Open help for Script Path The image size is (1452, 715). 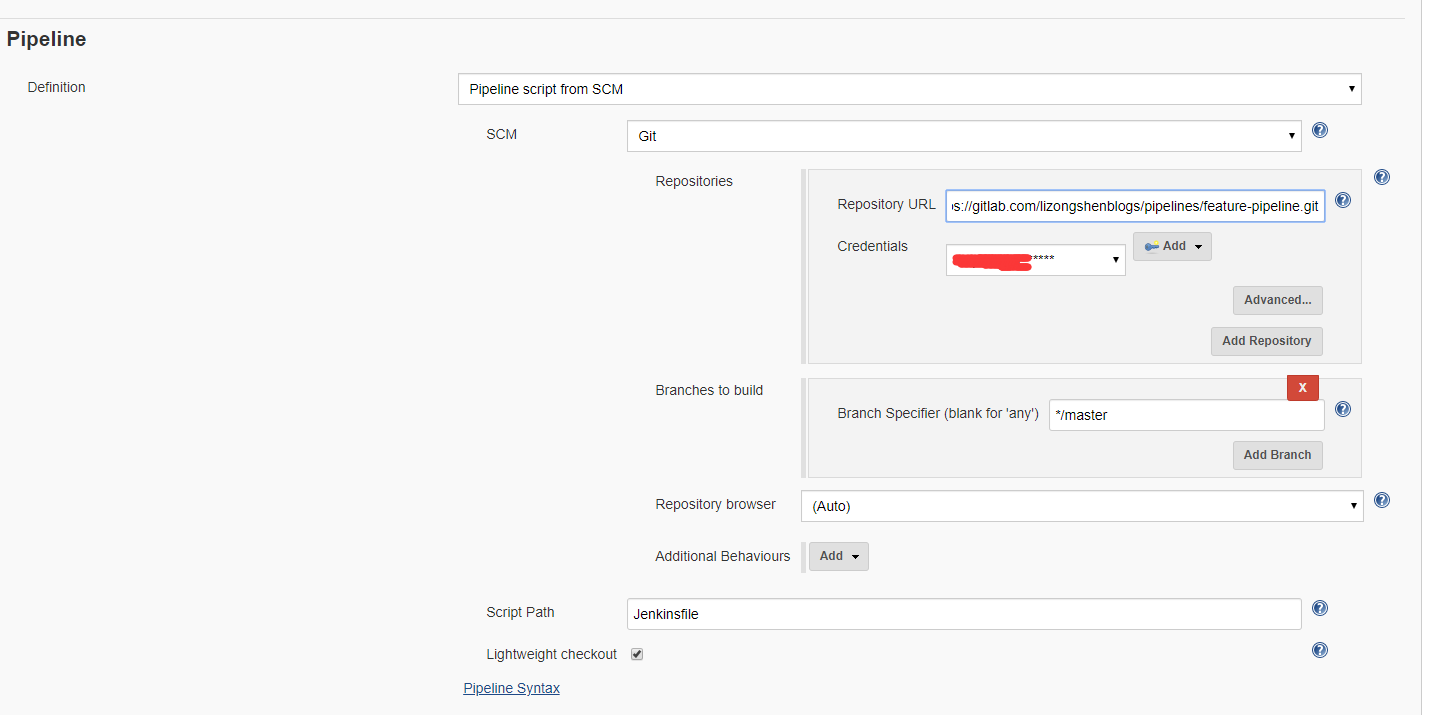click(x=1319, y=608)
